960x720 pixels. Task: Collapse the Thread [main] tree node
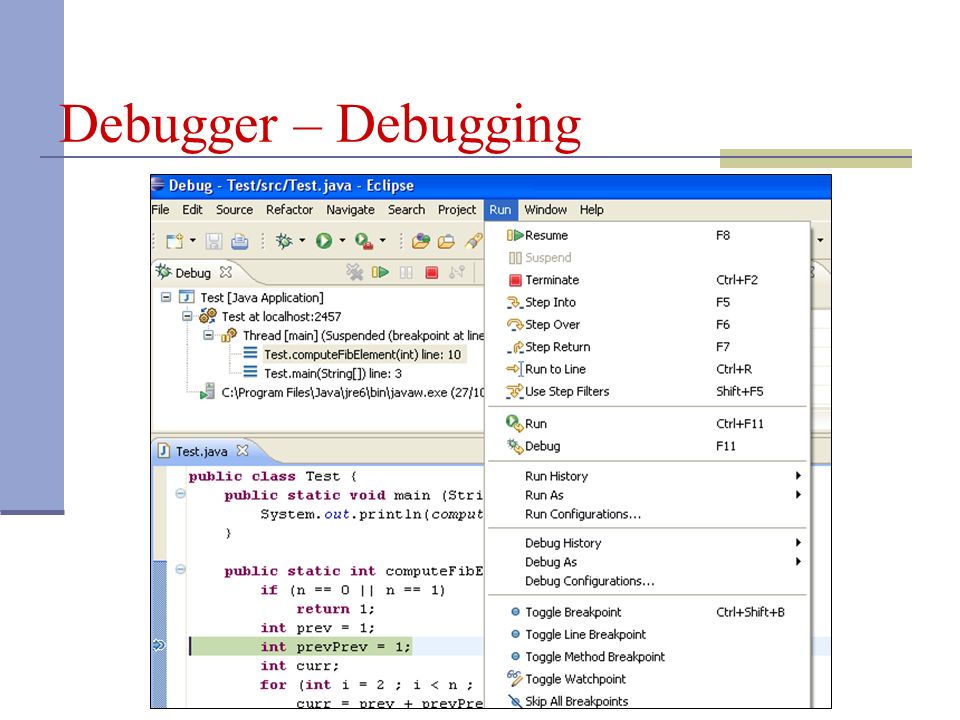208,336
